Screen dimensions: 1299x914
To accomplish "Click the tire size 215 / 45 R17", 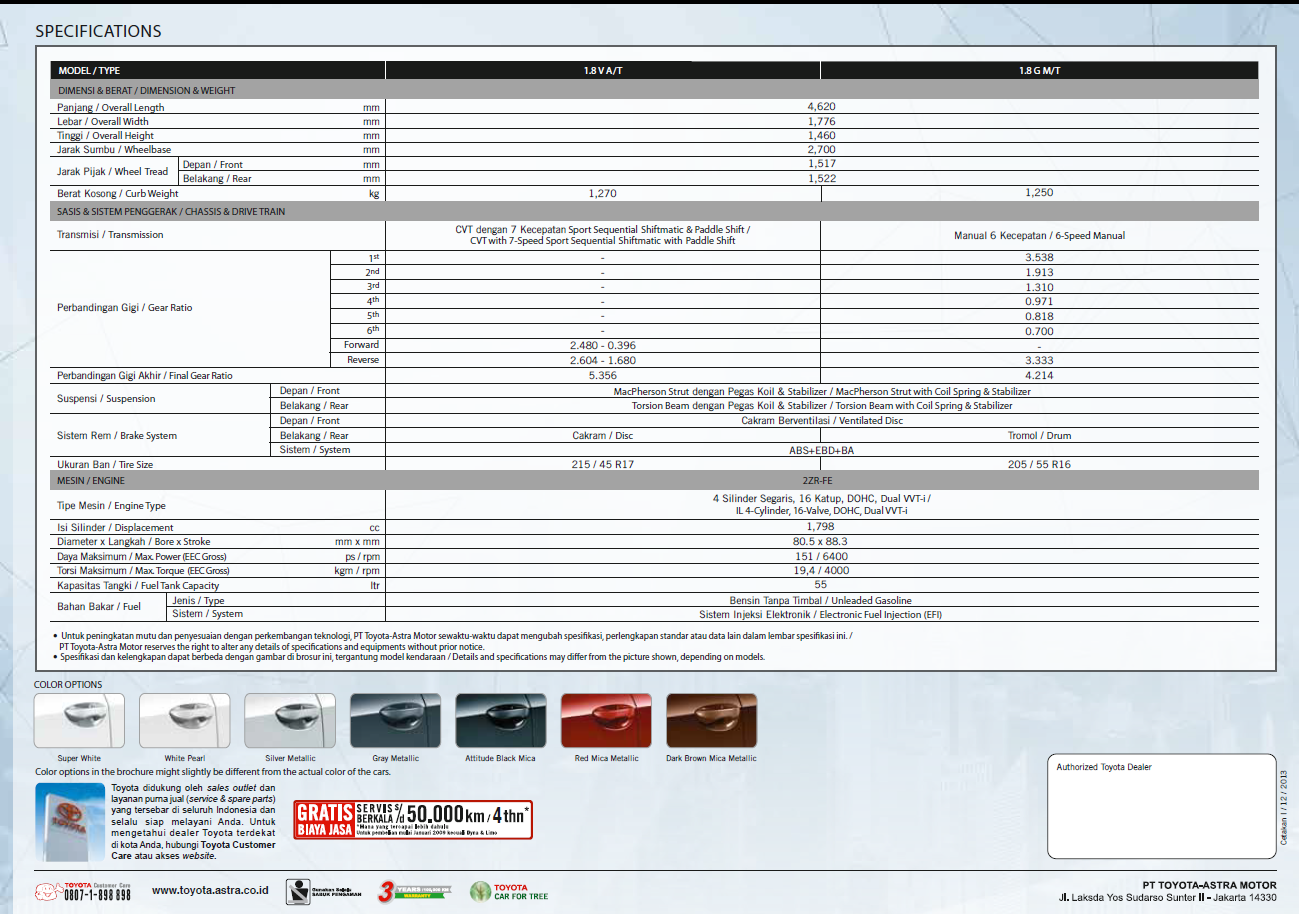I will [x=603, y=465].
